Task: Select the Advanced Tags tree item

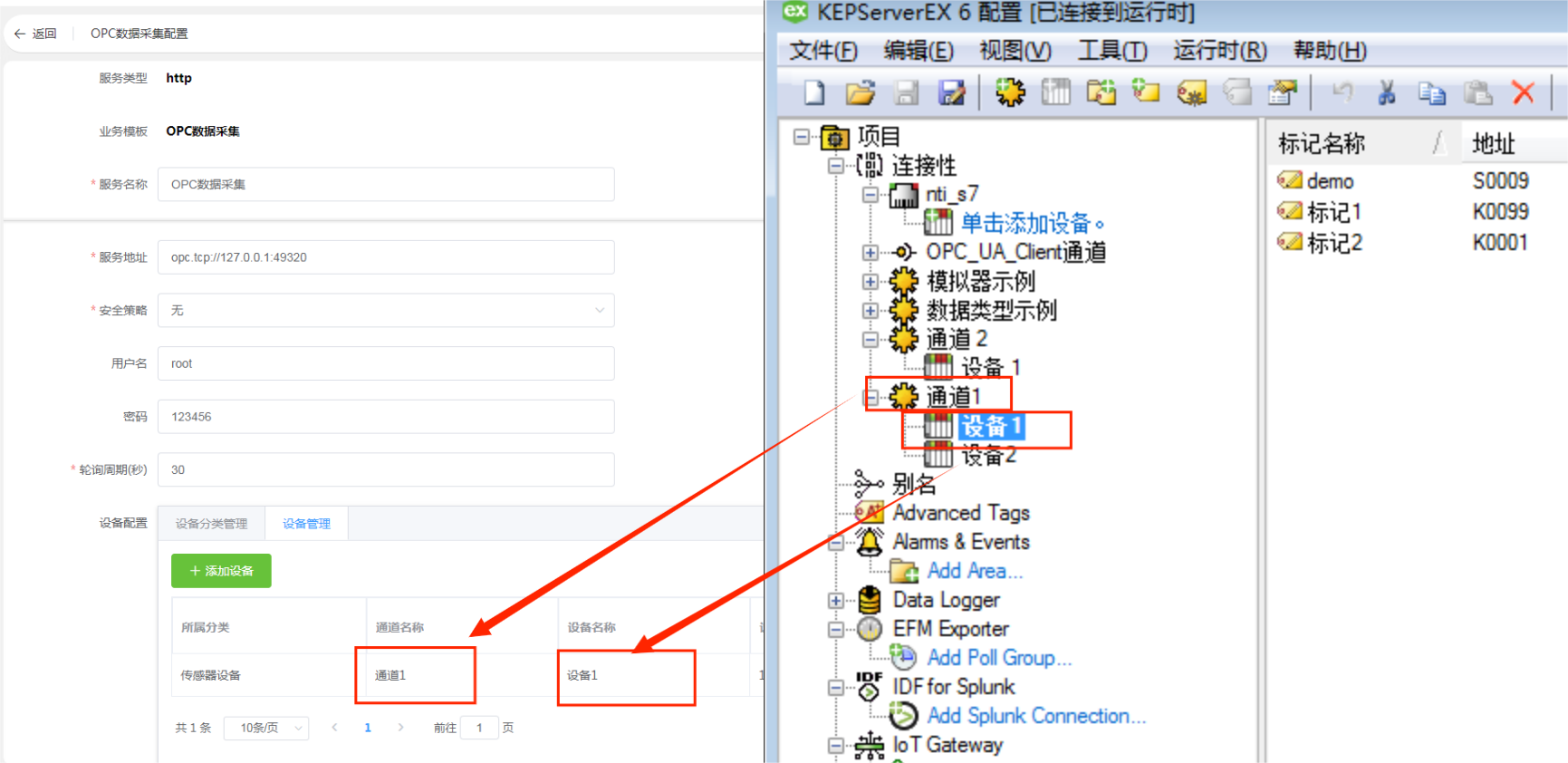Action: click(x=961, y=513)
